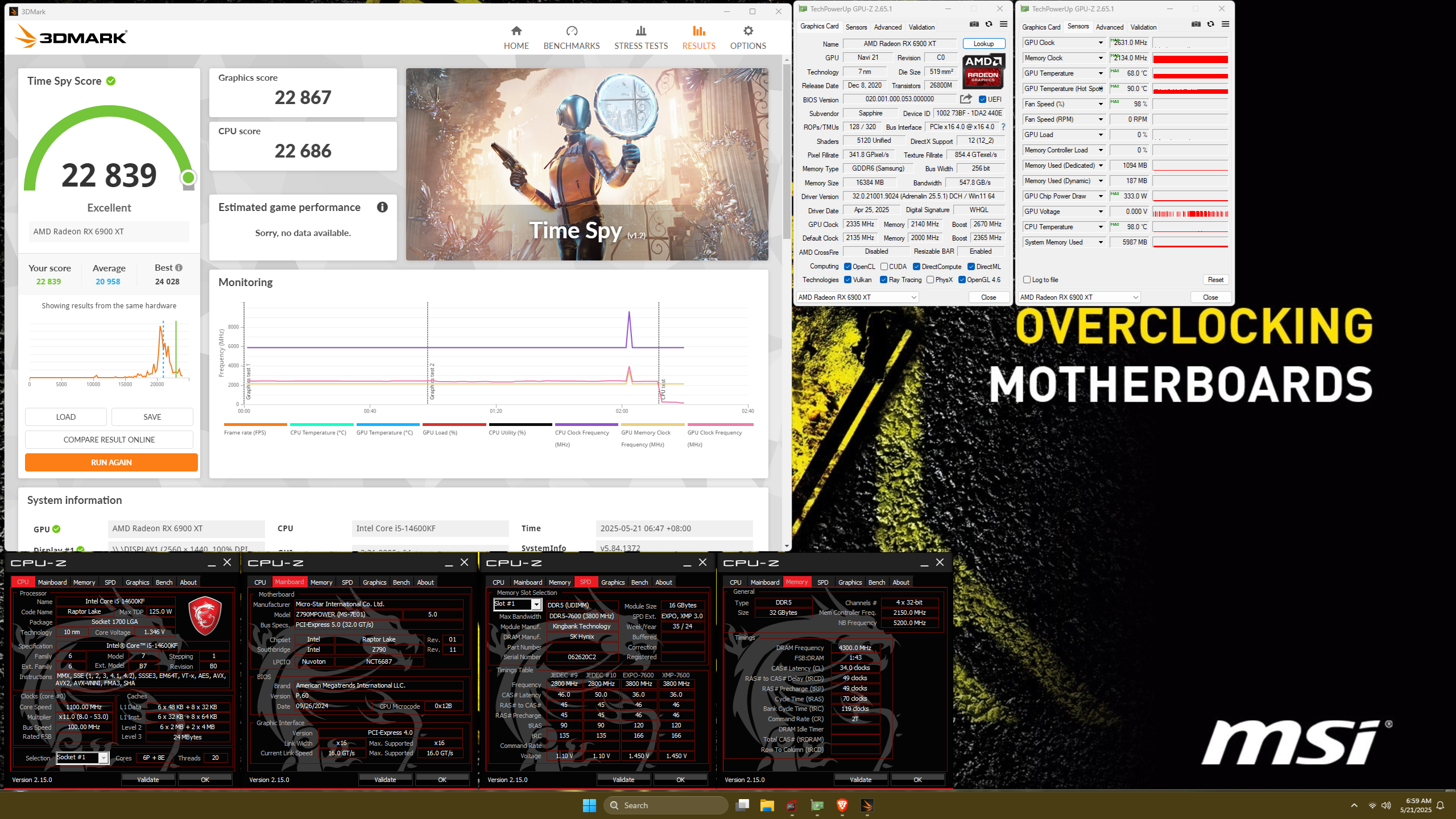Expand the CPU Temperature sensor dropdown
The image size is (1456, 819).
(1101, 227)
